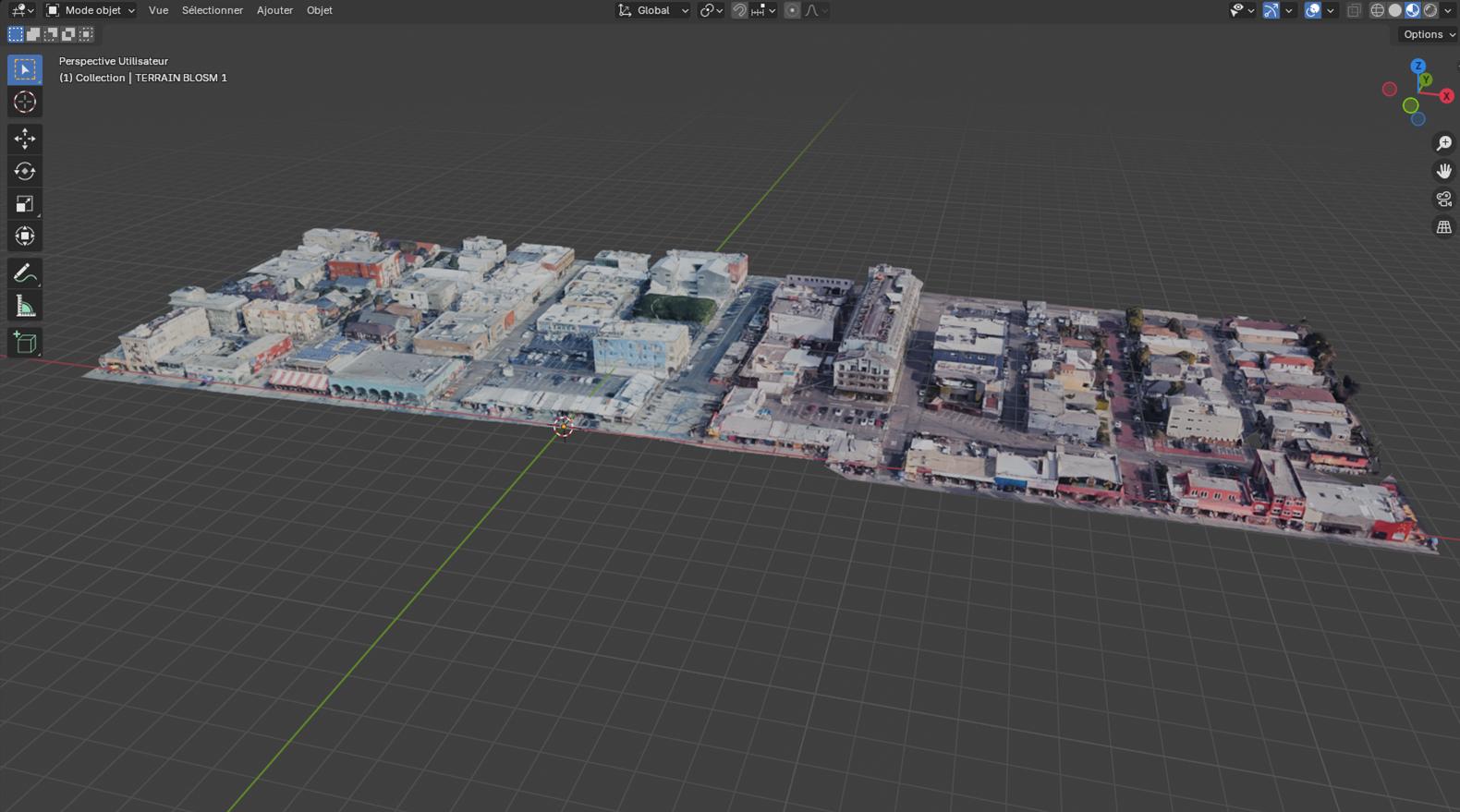Select the 3D Cursor tool

pos(25,102)
